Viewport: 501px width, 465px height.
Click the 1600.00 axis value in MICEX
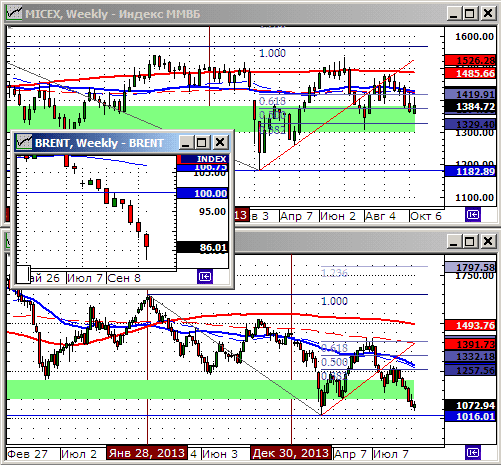pos(474,36)
